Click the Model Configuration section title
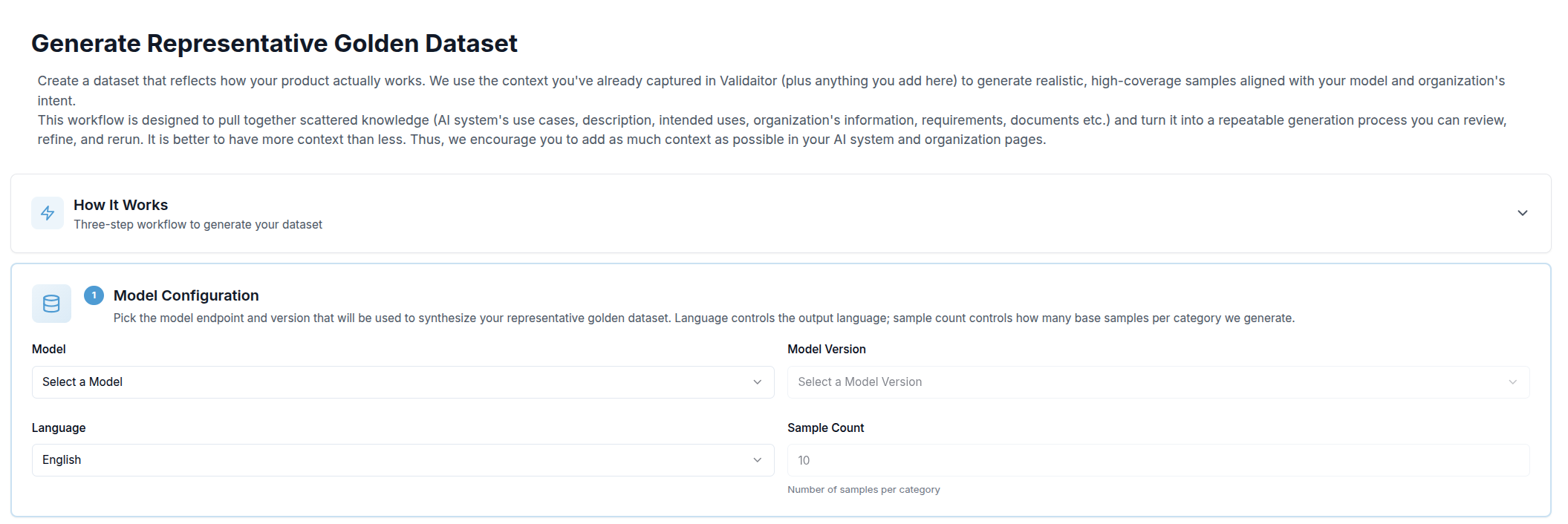 pos(186,295)
